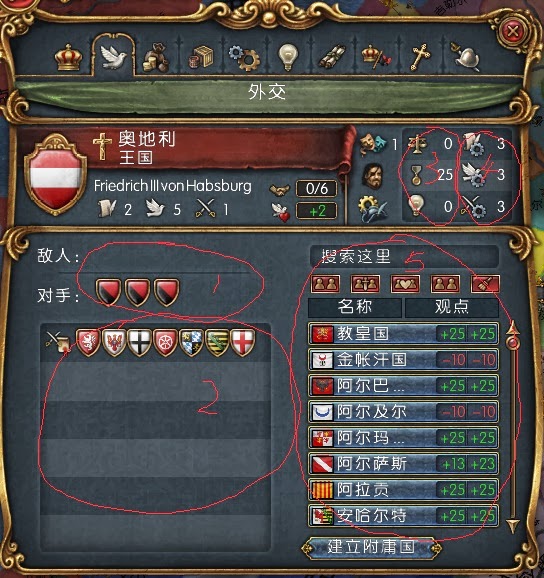Open the Military tab with helmet icon
The image size is (544, 578).
(466, 57)
